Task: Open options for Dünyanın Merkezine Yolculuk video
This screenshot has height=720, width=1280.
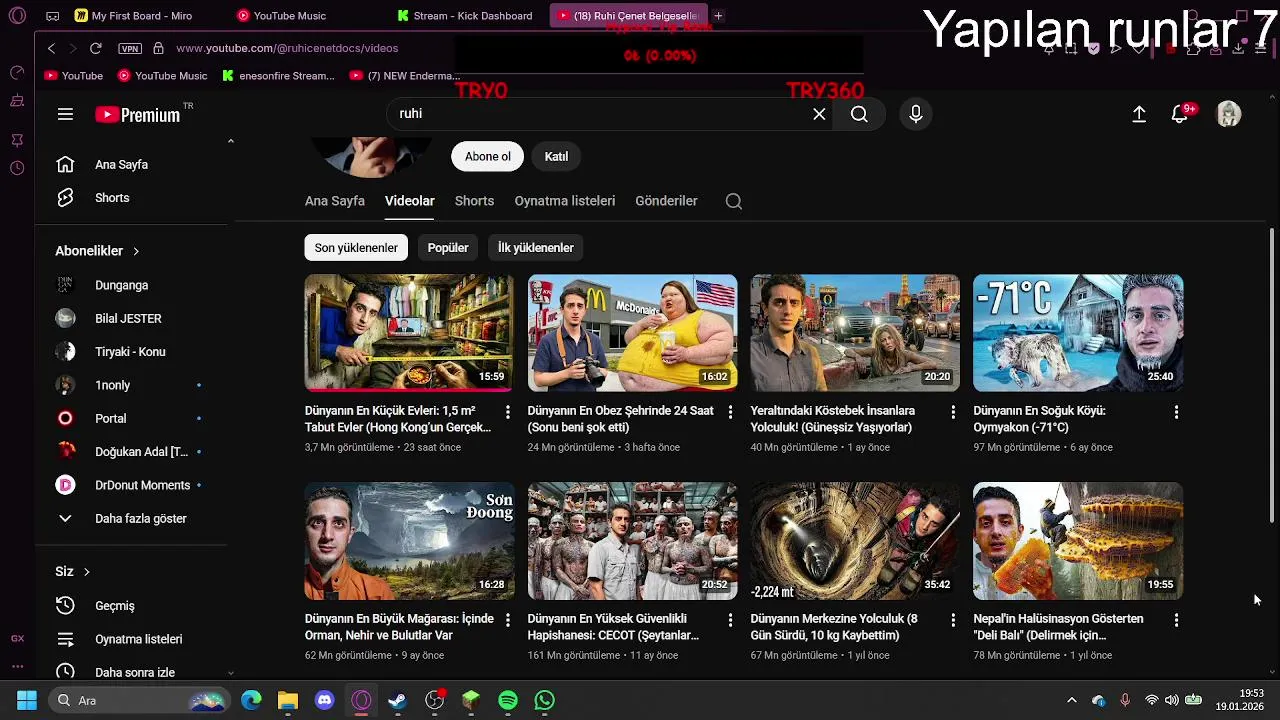Action: pos(953,620)
